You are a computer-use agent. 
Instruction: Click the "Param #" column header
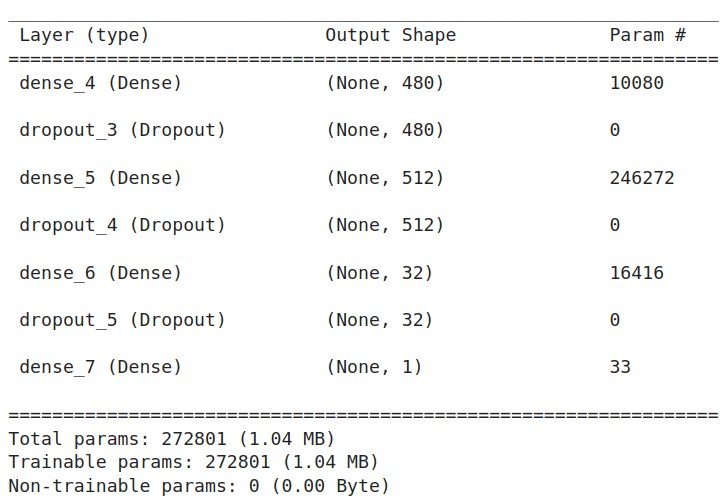(647, 35)
